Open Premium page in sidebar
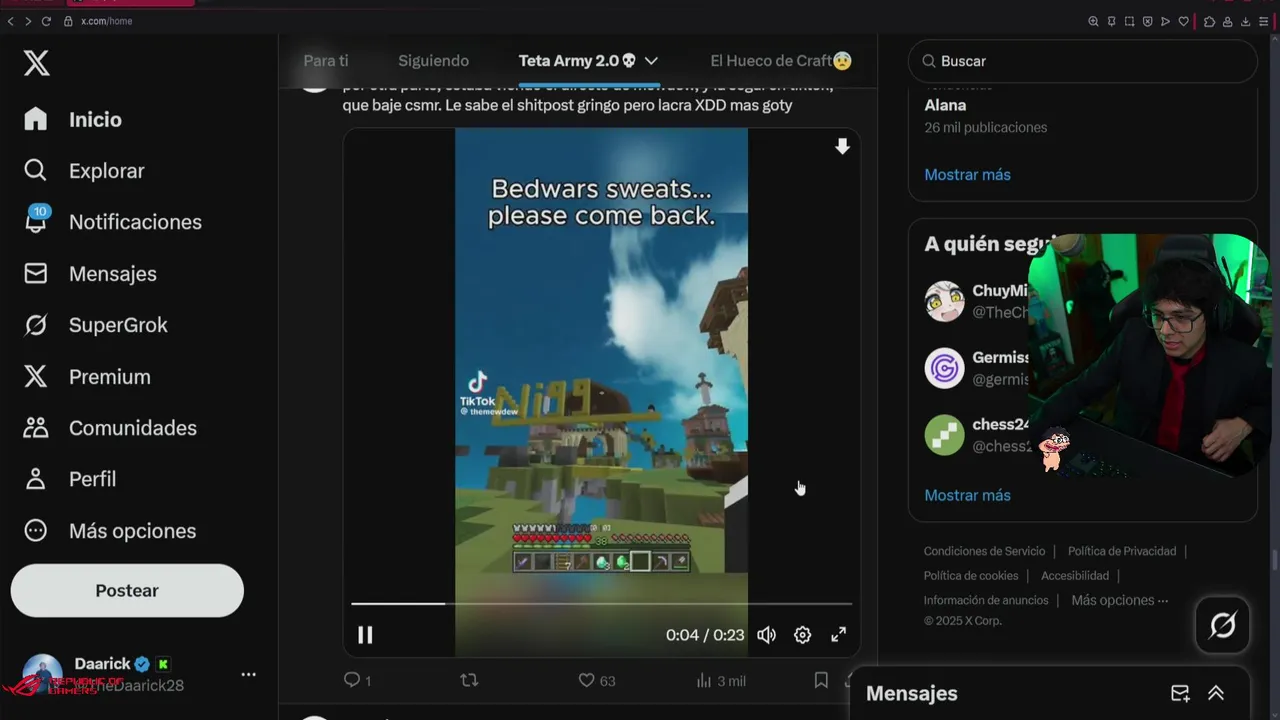The width and height of the screenshot is (1280, 720). pos(86,377)
